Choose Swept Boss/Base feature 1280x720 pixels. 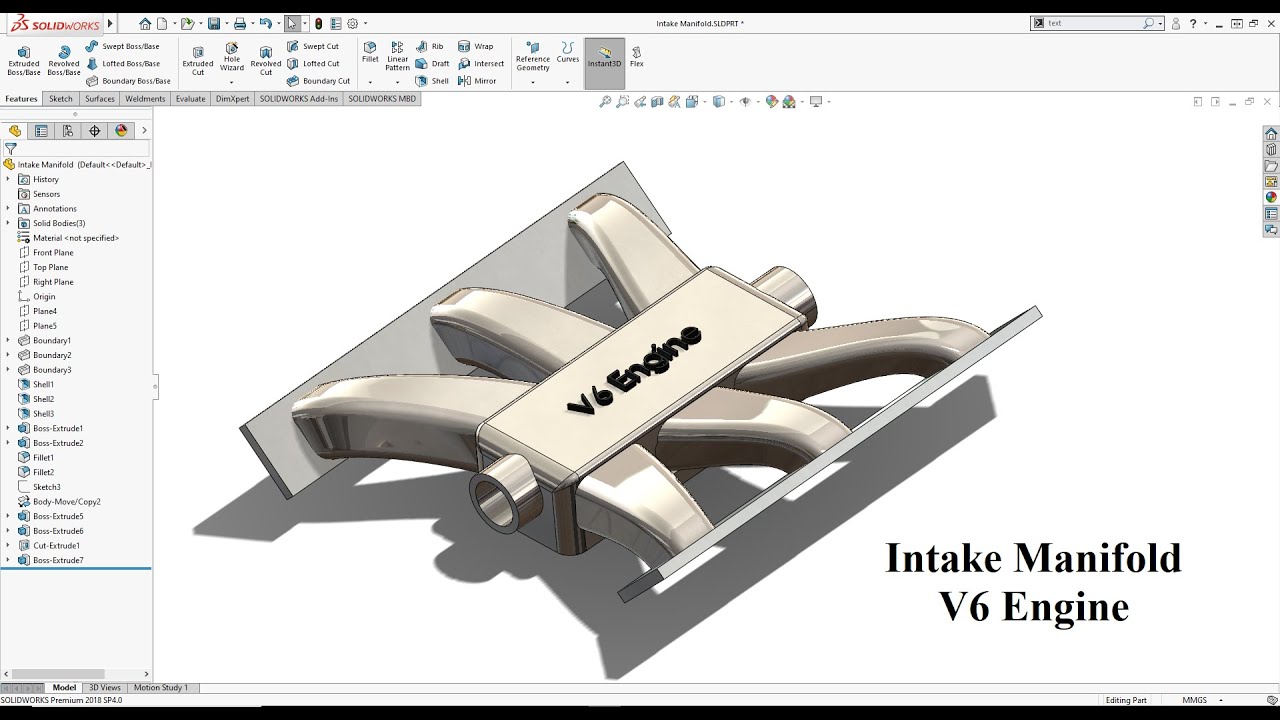(122, 46)
